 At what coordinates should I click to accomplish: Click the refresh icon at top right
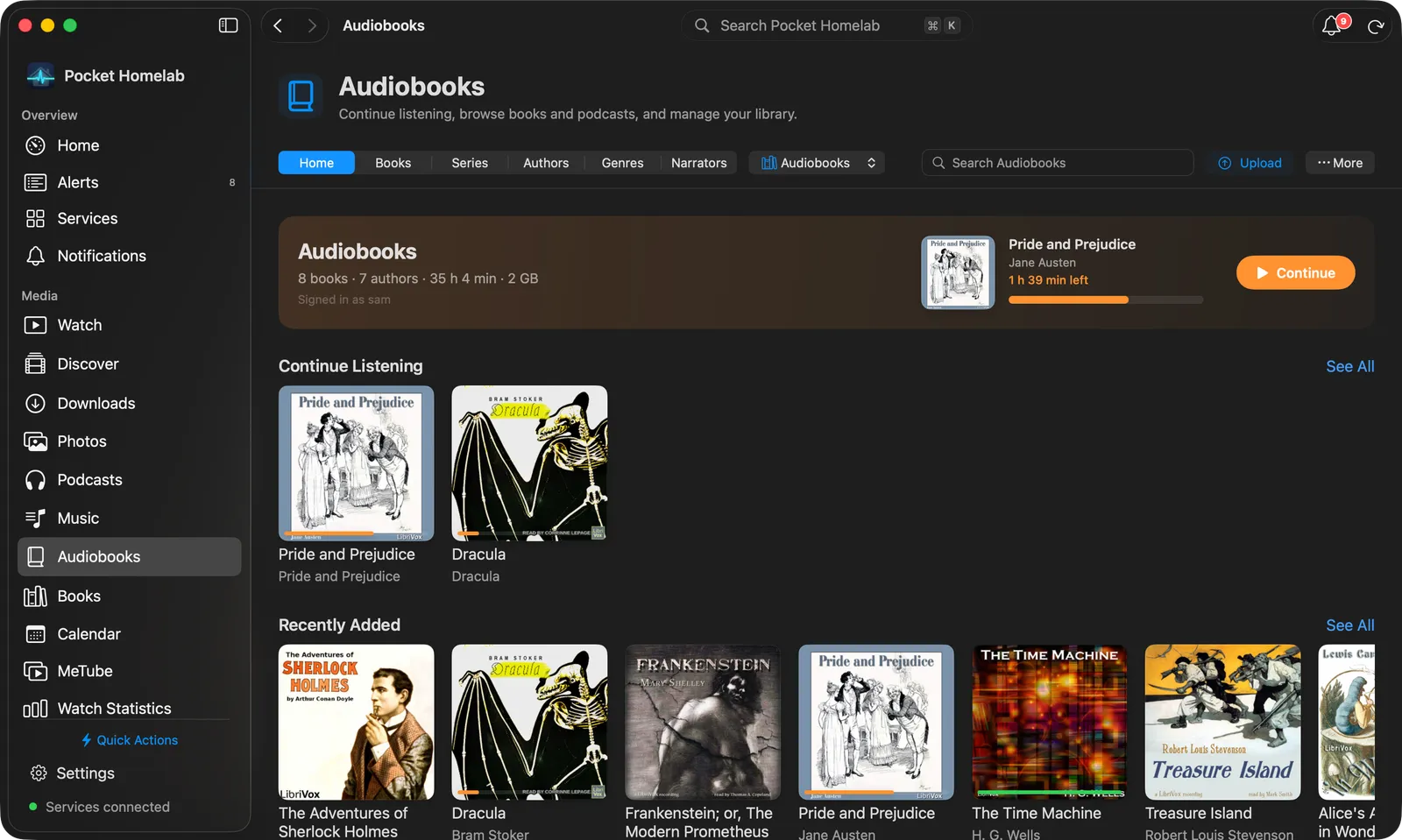[x=1376, y=26]
